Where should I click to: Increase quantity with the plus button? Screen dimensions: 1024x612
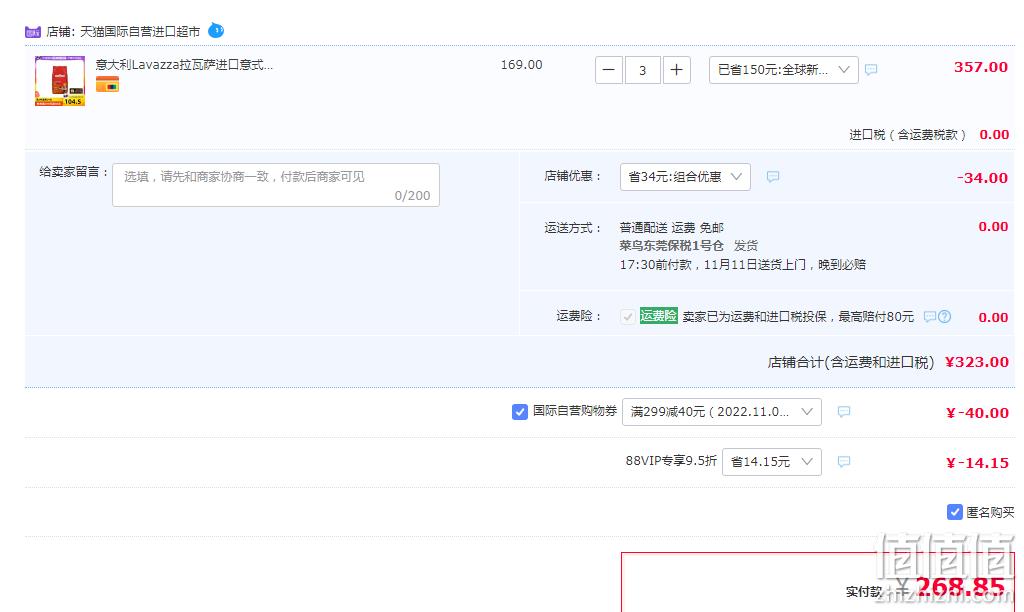pyautogui.click(x=677, y=70)
